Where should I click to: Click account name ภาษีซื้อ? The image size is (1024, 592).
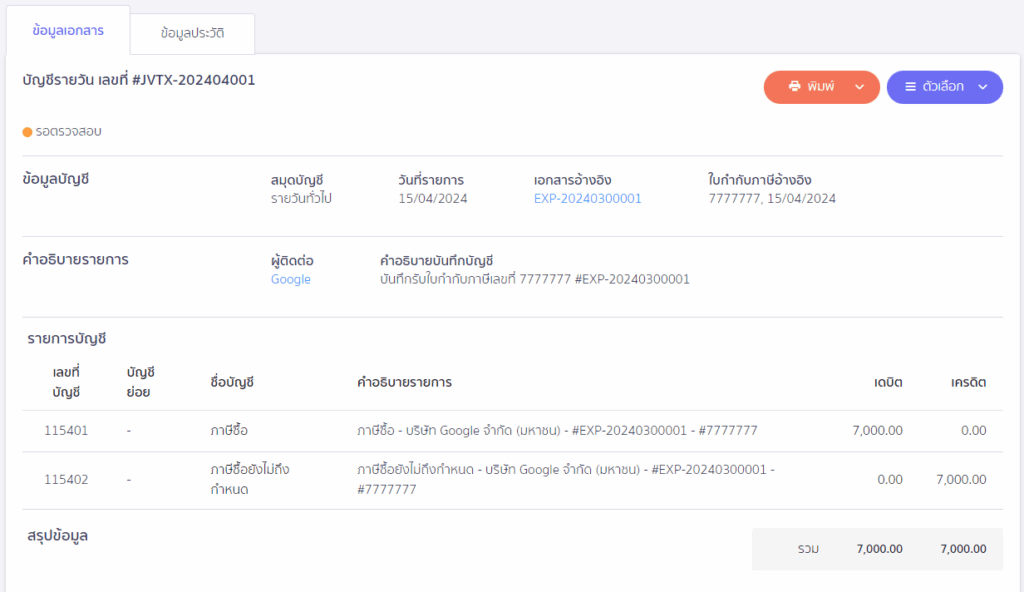[x=229, y=431]
